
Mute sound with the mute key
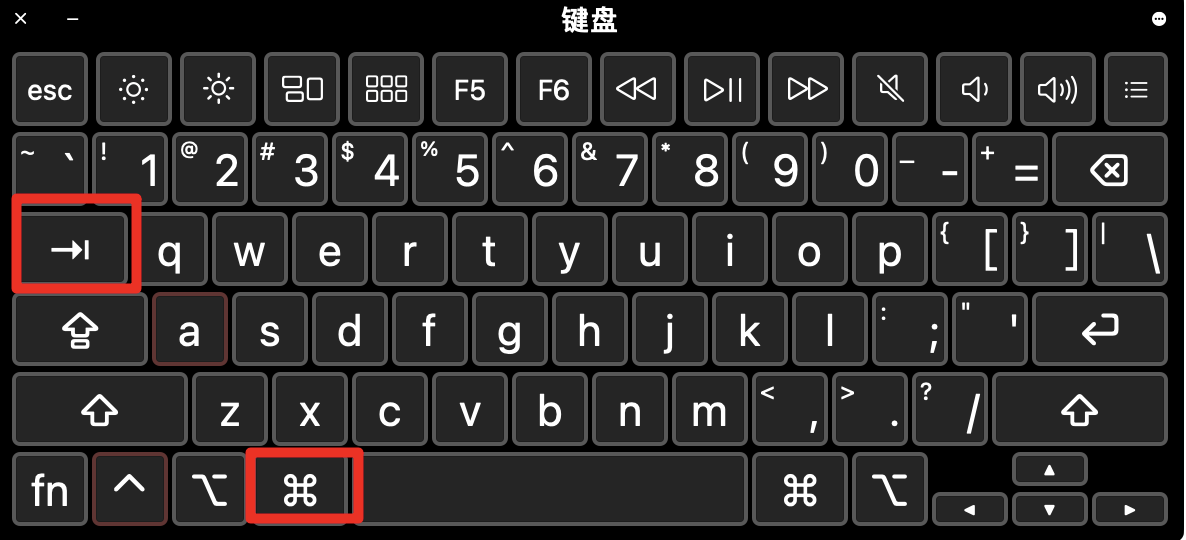pyautogui.click(x=890, y=89)
